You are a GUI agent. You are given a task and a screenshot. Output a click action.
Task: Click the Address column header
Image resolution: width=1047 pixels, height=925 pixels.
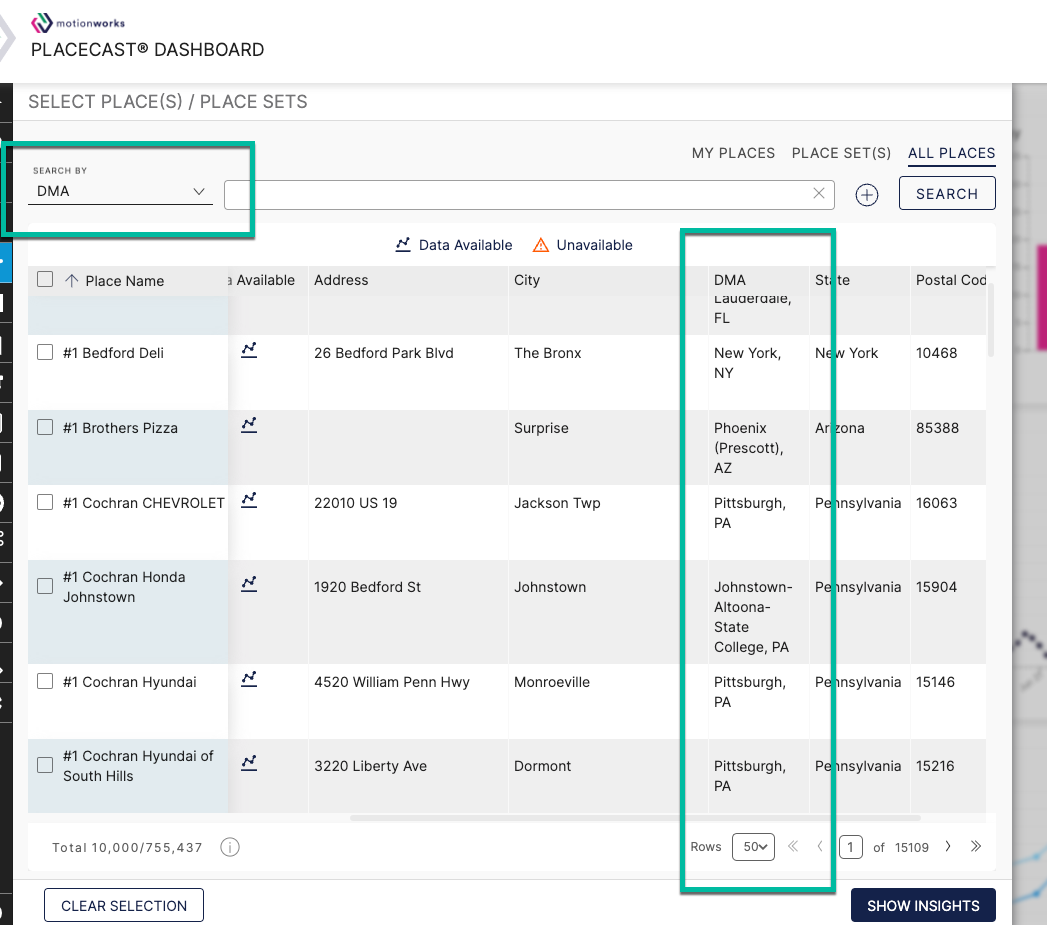(x=341, y=281)
